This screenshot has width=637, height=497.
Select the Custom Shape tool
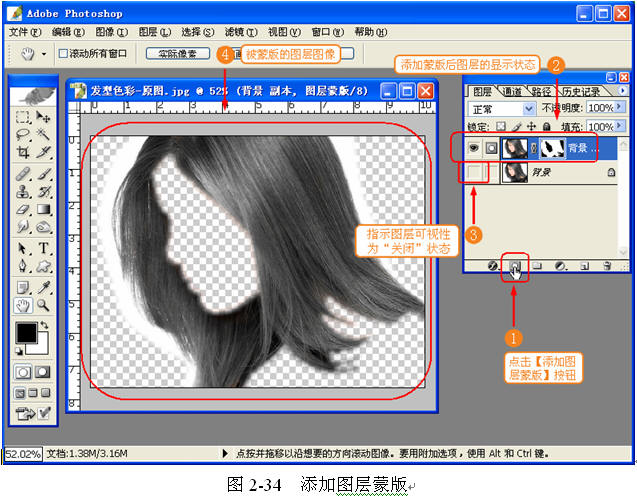point(43,266)
